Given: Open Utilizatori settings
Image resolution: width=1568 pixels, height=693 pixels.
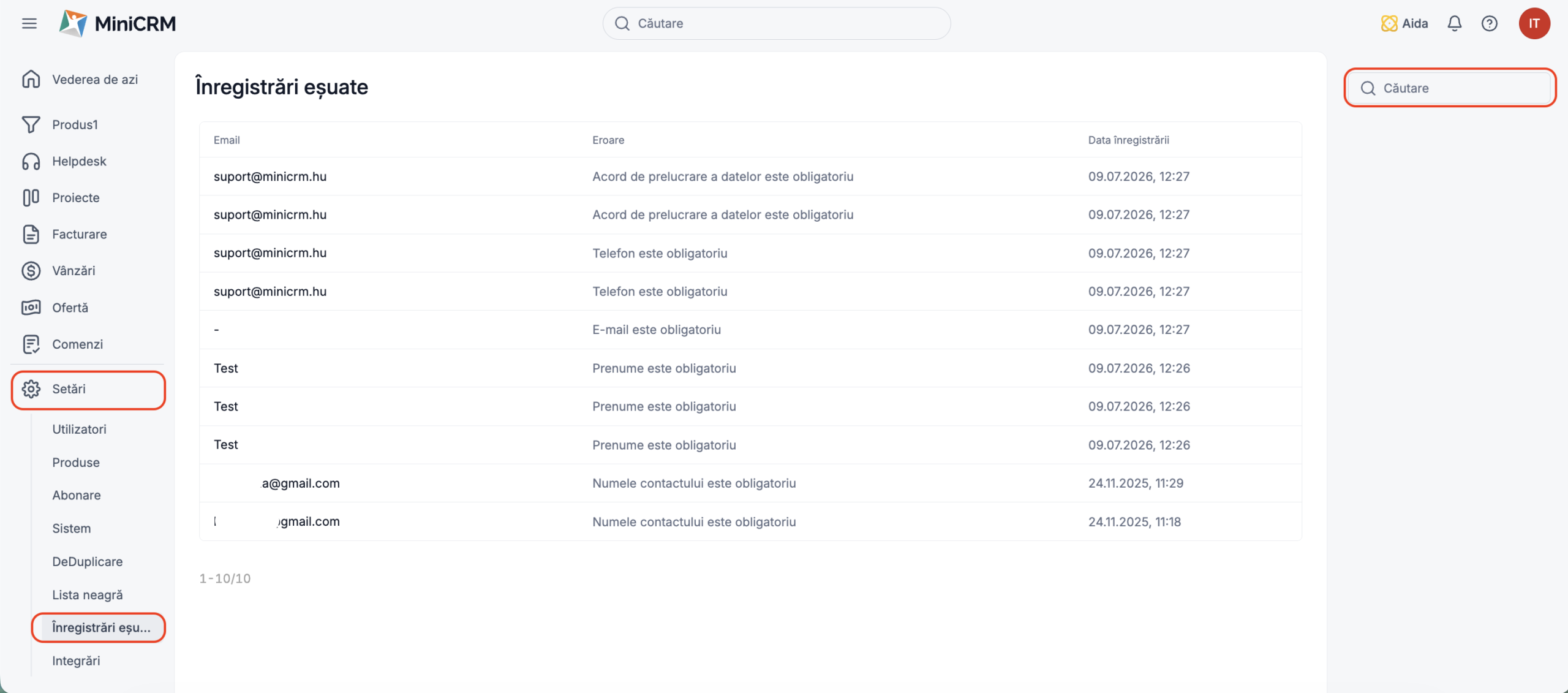Looking at the screenshot, I should (x=79, y=429).
